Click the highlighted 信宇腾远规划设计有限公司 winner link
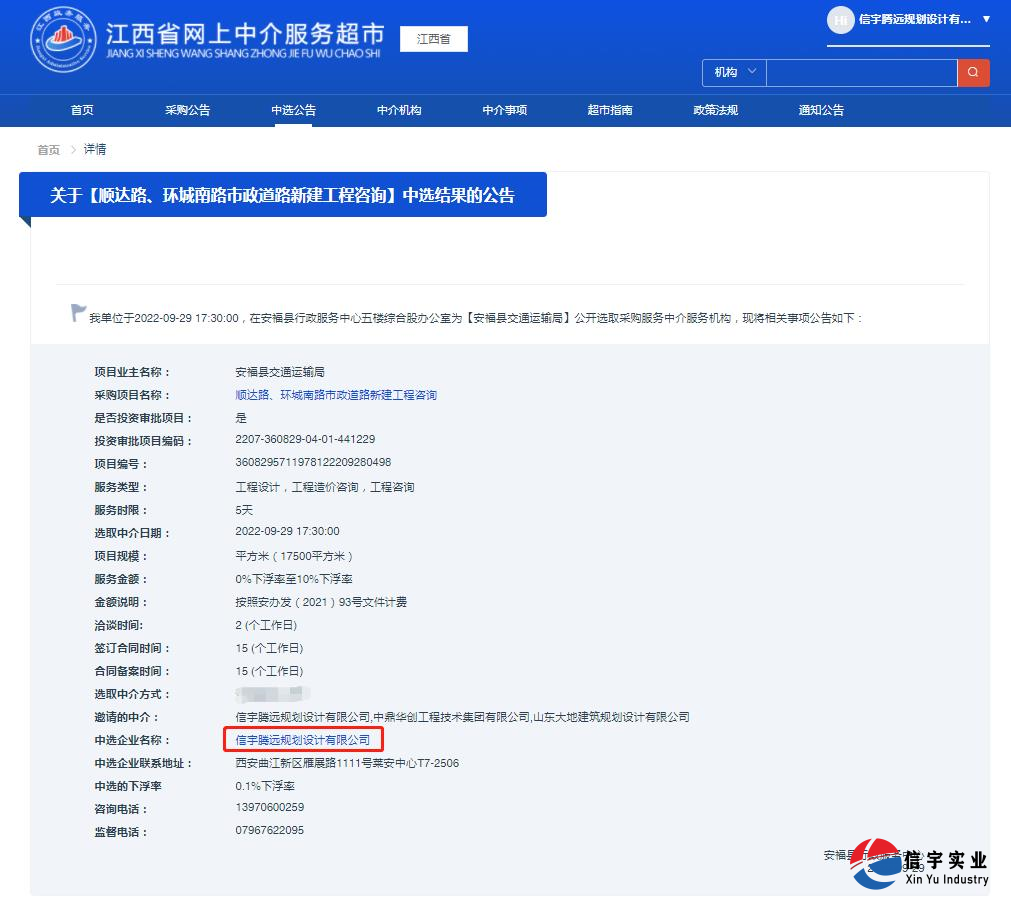Viewport: 1011px width, 905px height. pyautogui.click(x=303, y=740)
